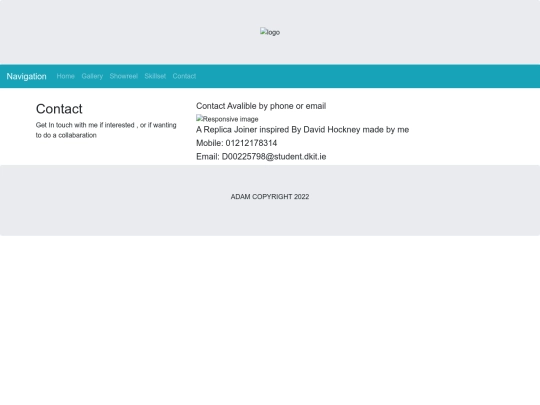Click the David Hockney replica joiner caption
This screenshot has height=405, width=540.
click(x=302, y=130)
